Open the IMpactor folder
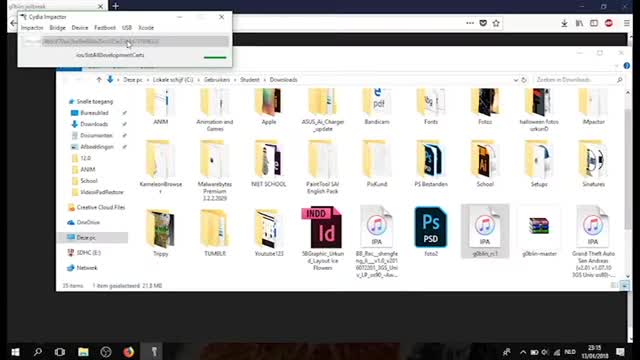Viewport: 640px width, 360px height. pyautogui.click(x=593, y=107)
